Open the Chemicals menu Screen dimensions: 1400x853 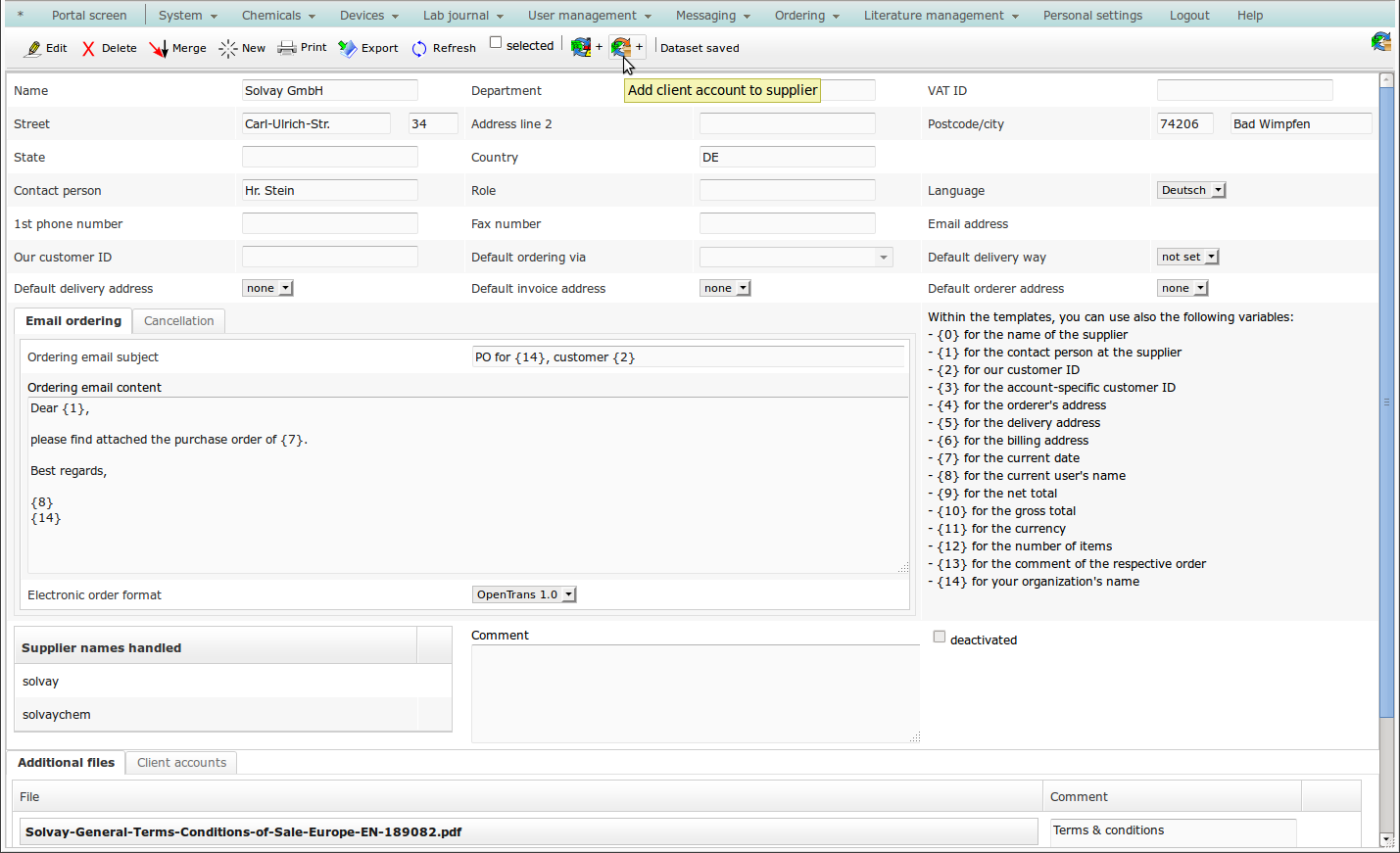coord(278,16)
